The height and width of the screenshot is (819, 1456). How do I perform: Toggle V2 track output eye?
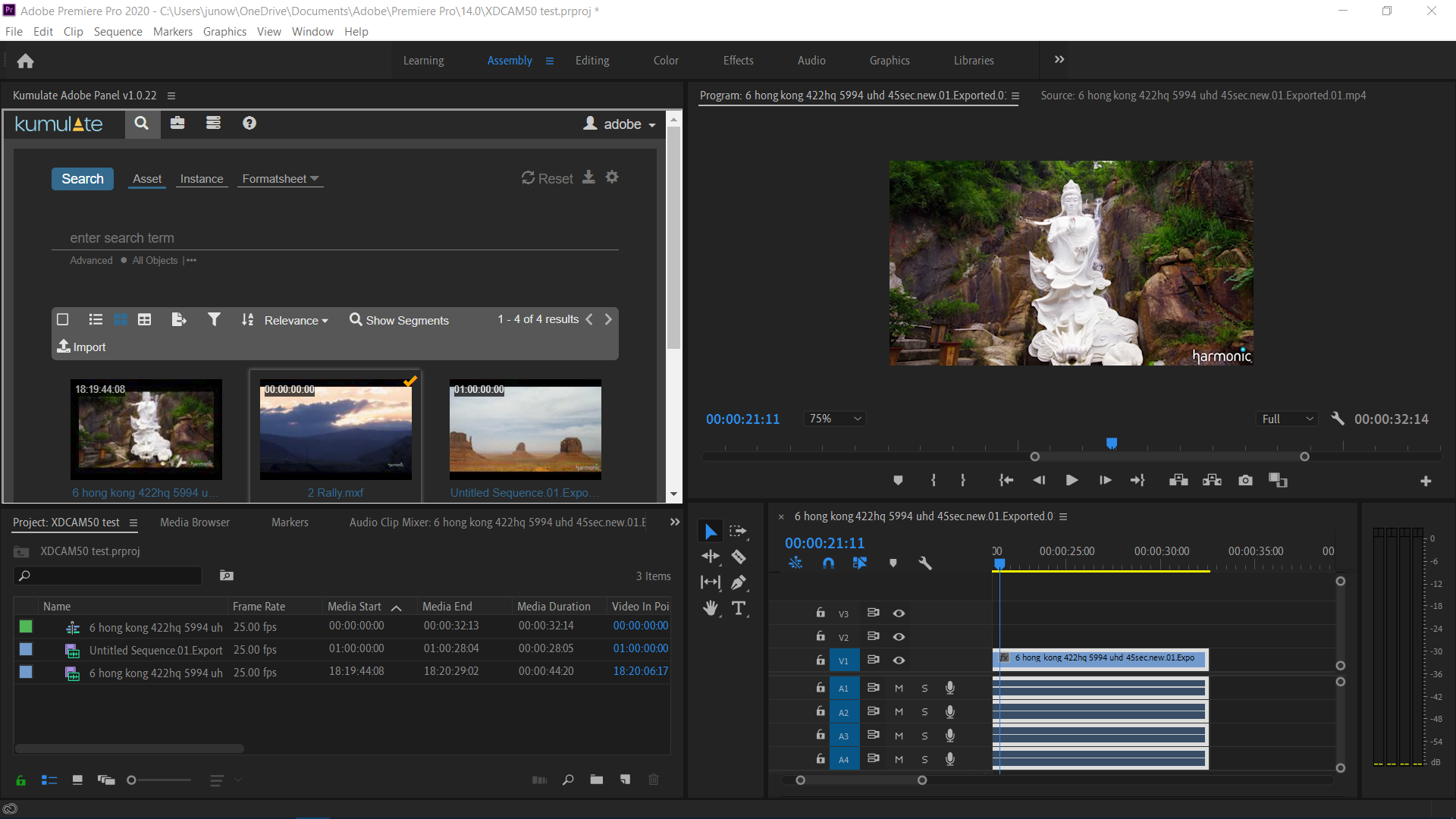899,637
